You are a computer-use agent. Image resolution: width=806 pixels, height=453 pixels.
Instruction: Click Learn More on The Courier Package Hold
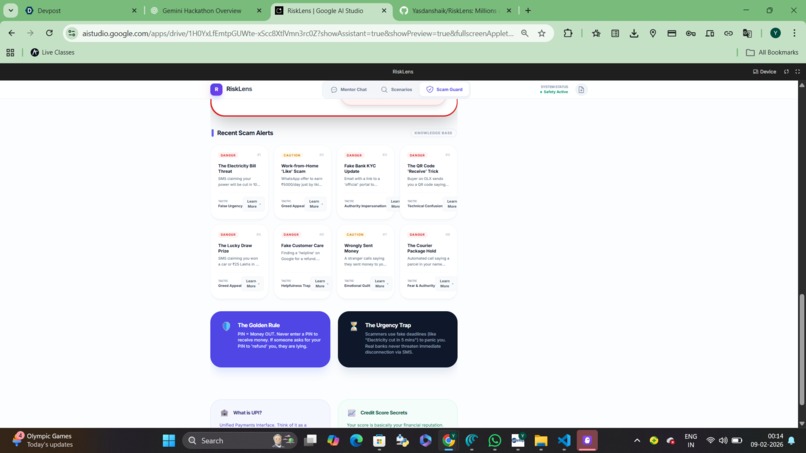(445, 283)
